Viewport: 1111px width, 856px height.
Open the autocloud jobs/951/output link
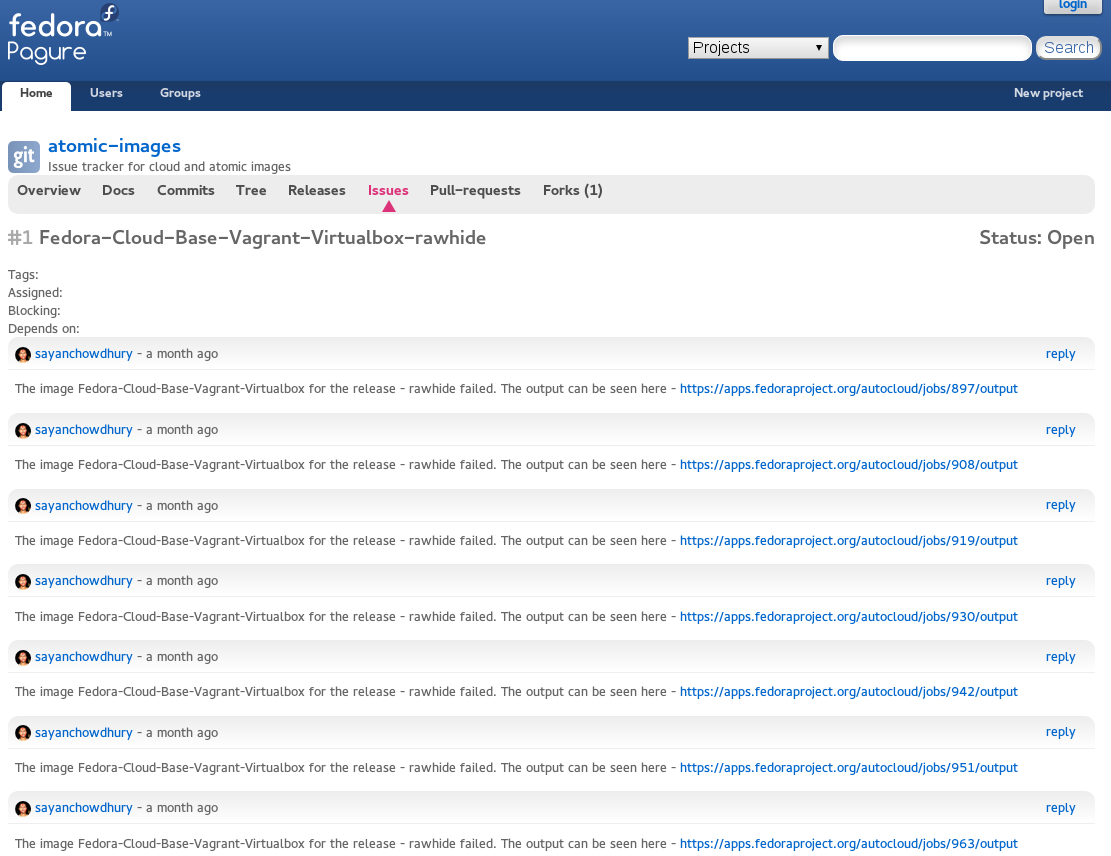tap(849, 767)
